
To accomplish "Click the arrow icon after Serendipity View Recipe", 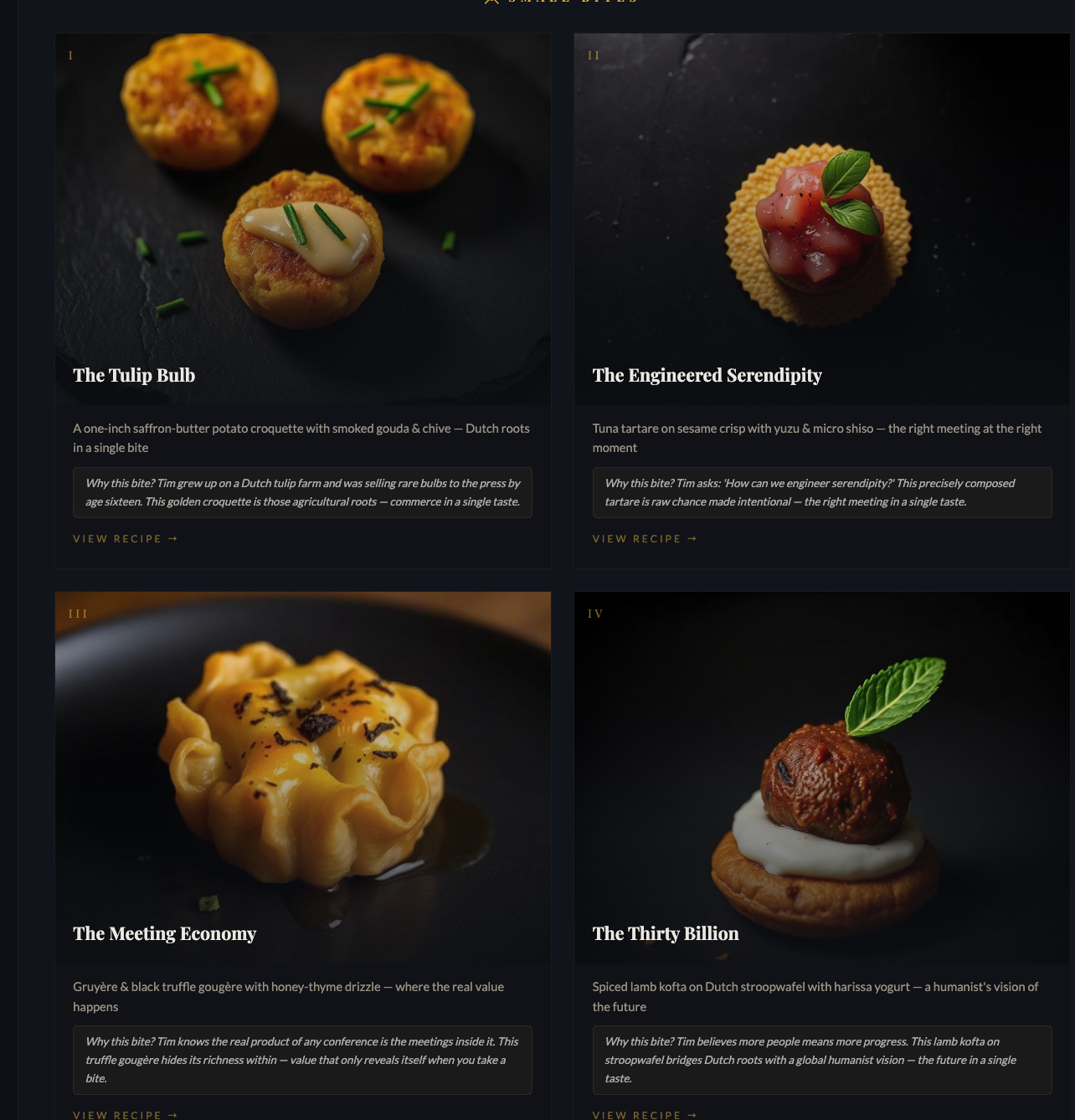I will tap(692, 538).
